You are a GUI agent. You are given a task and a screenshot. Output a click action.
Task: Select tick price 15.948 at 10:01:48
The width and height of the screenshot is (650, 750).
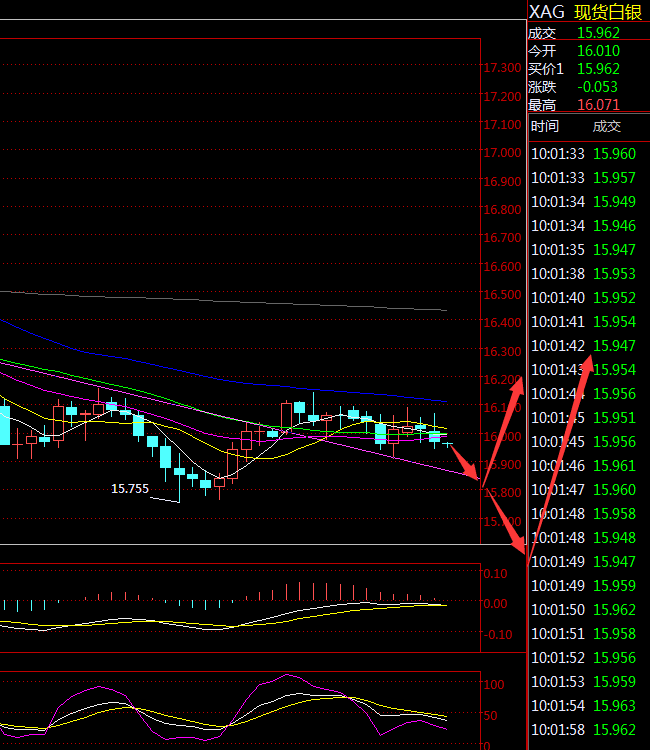[x=615, y=538]
